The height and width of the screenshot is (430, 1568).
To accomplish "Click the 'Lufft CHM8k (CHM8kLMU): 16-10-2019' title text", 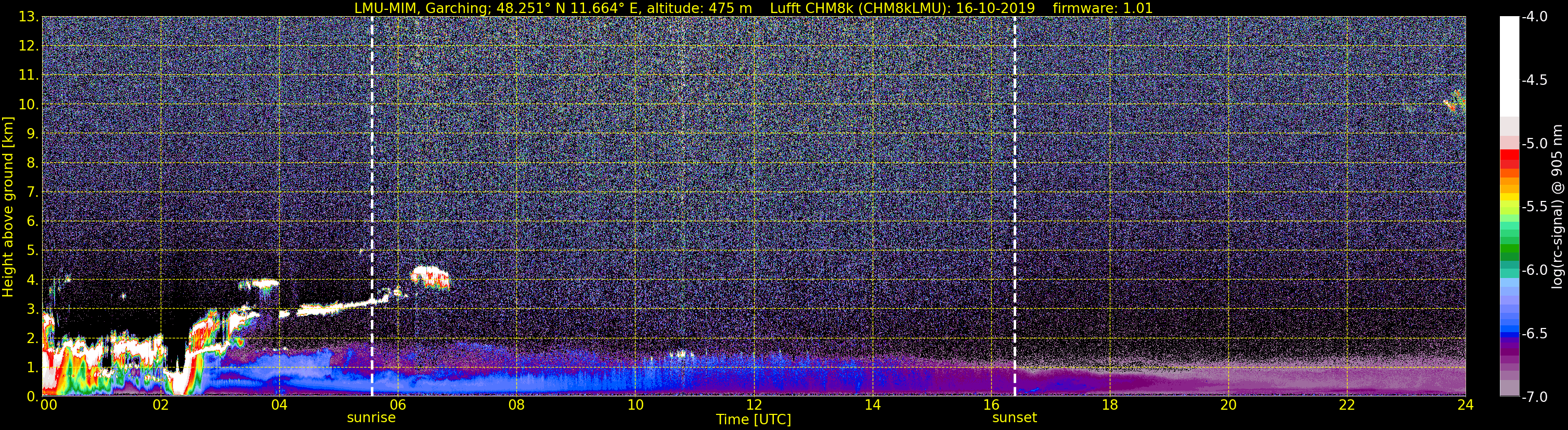I will click(902, 8).
